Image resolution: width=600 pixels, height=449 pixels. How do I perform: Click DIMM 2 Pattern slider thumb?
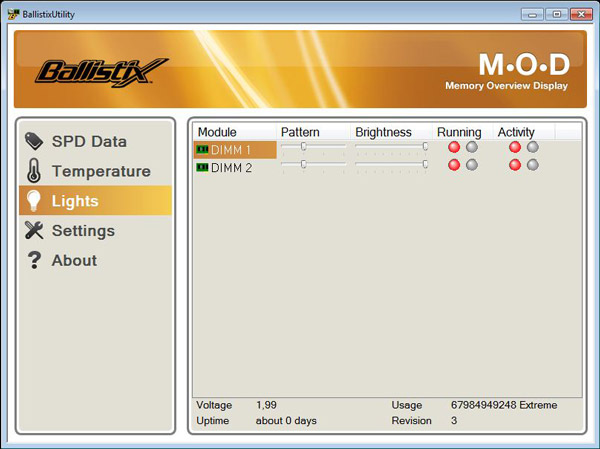coord(303,164)
